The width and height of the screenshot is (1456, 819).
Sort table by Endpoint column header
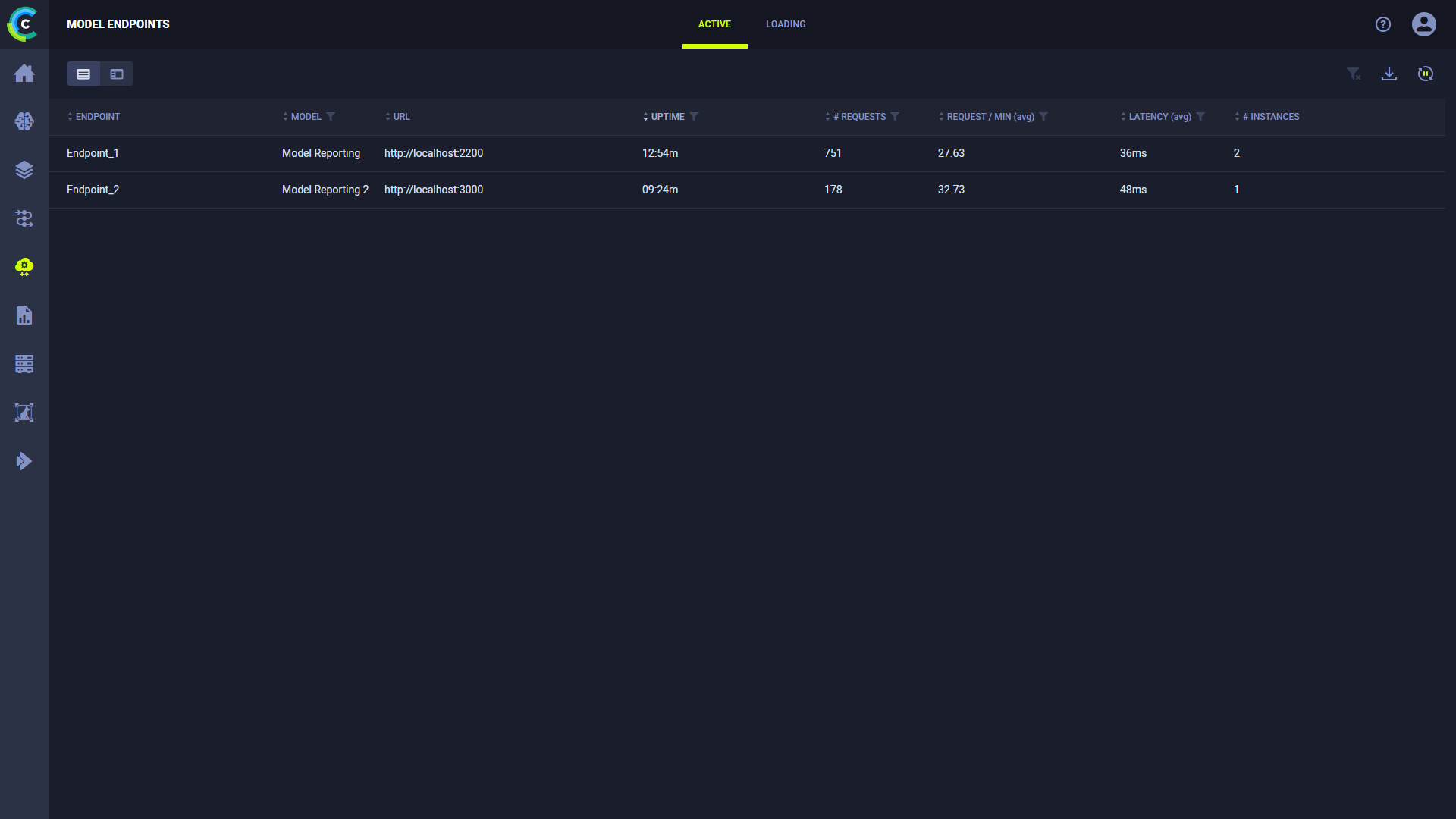coord(97,117)
